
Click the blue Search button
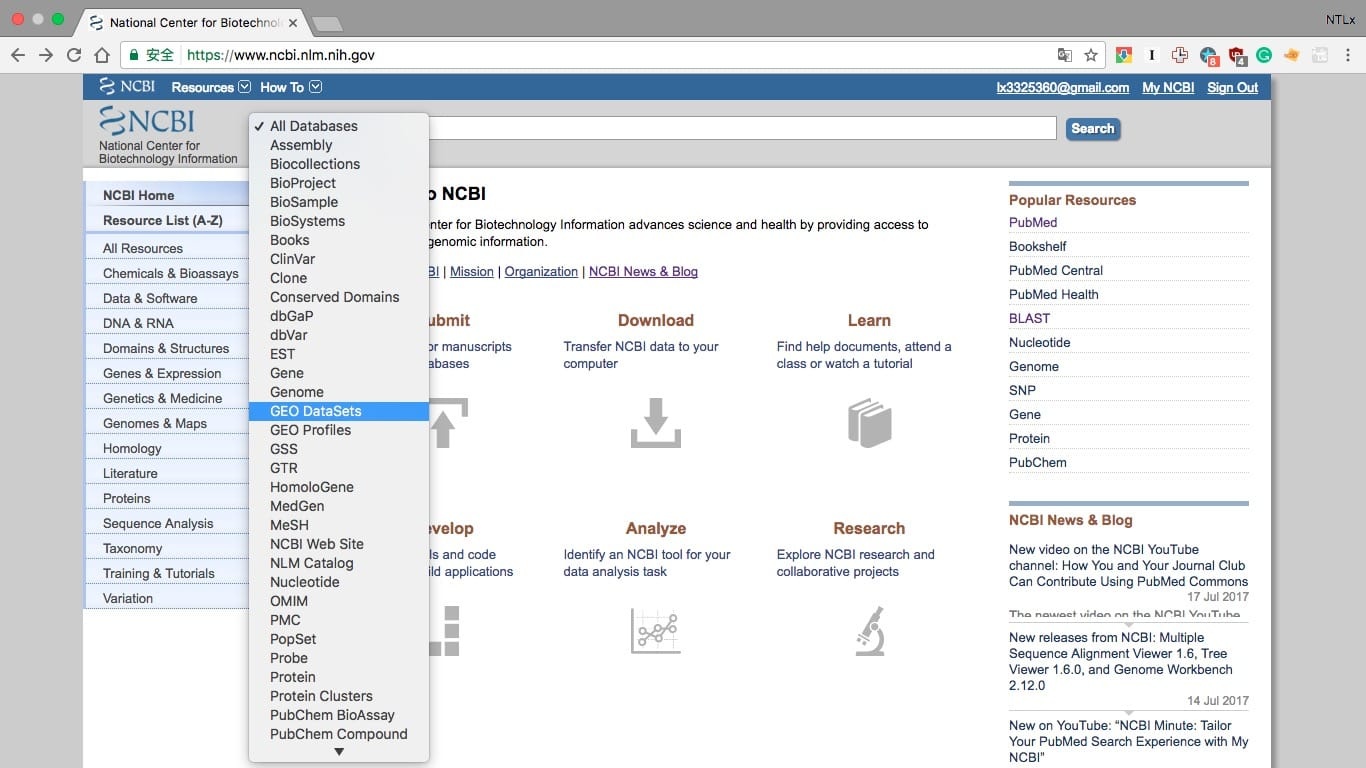tap(1092, 129)
